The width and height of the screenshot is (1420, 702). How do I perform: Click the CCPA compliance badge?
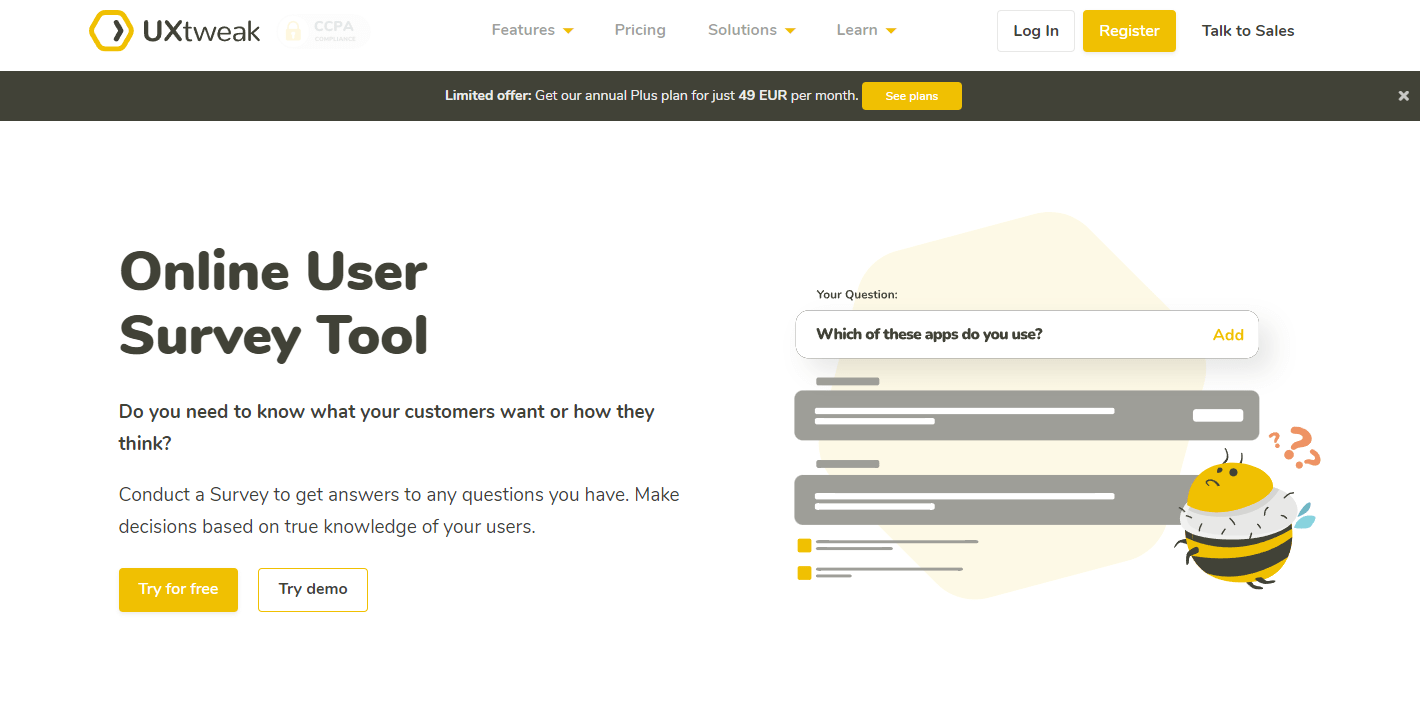click(322, 31)
